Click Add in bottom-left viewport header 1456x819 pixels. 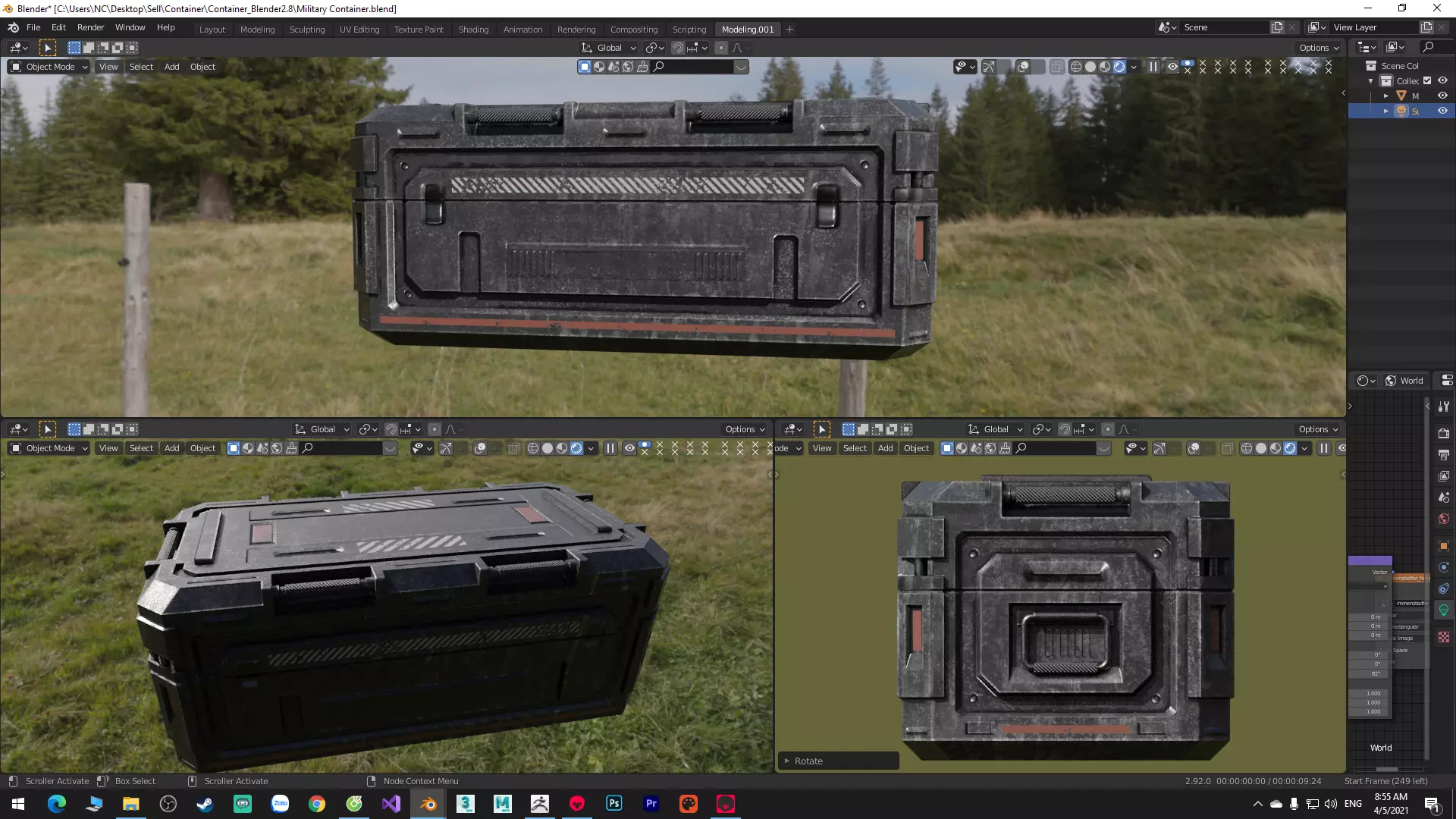click(x=172, y=448)
